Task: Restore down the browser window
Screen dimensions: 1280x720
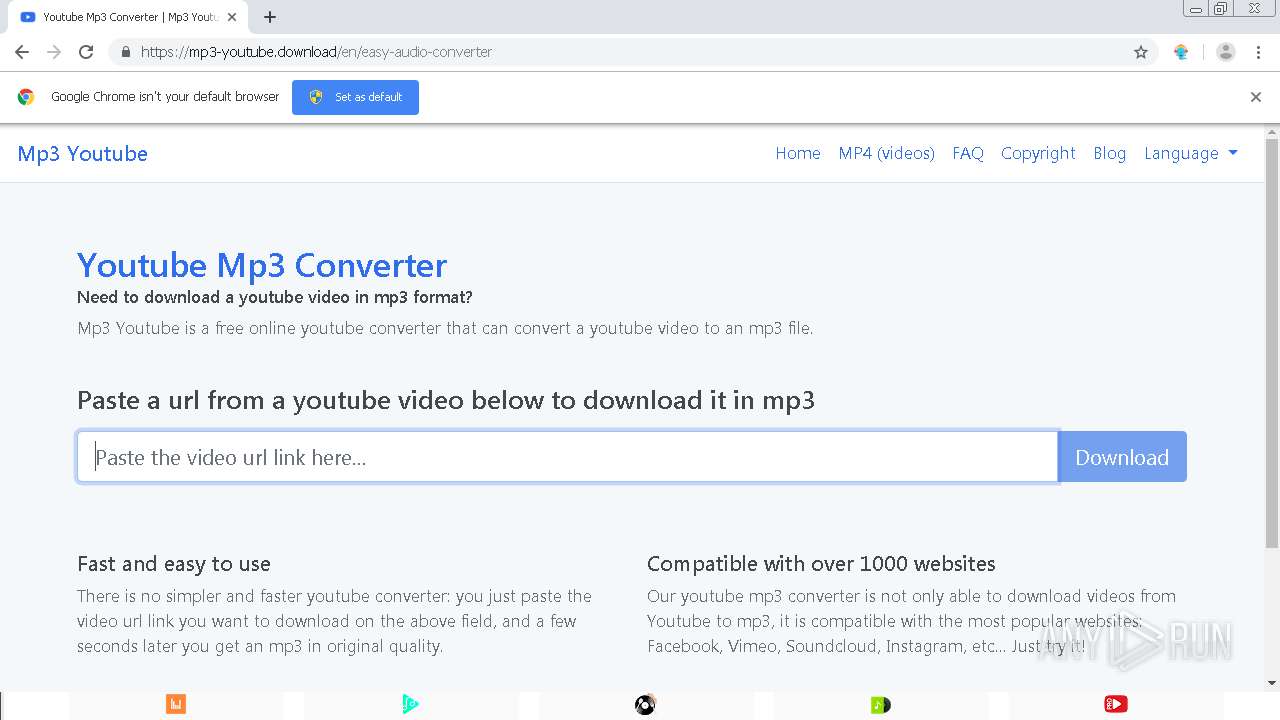Action: tap(1221, 9)
